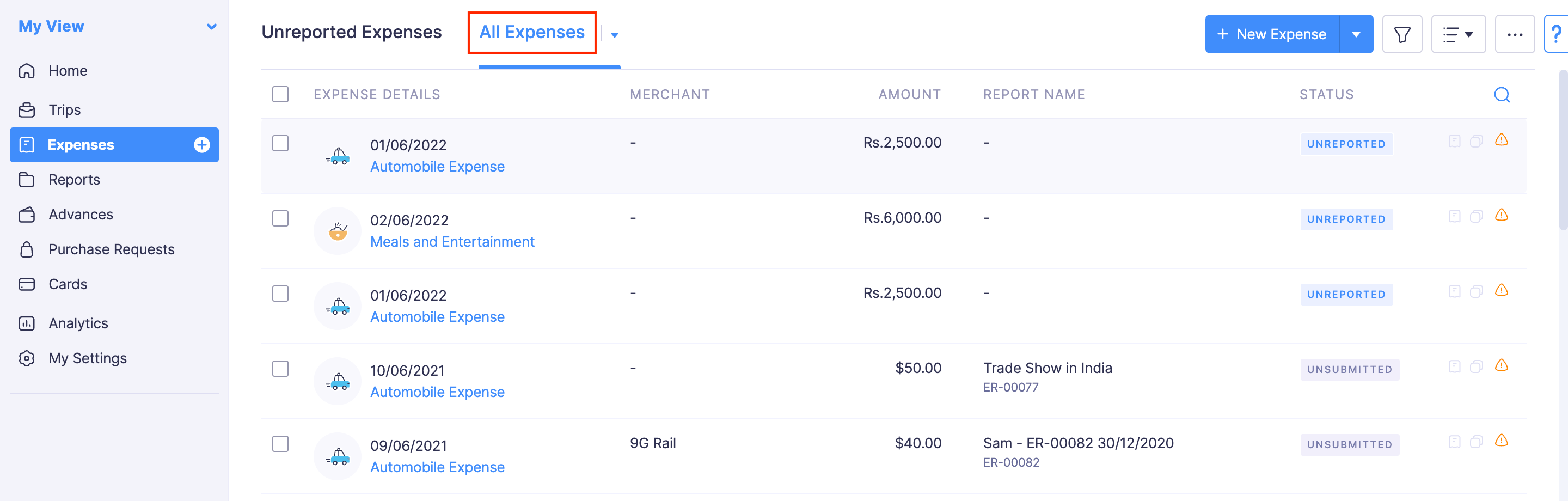The width and height of the screenshot is (1568, 501).
Task: Navigate to Purchase Requests in the sidebar
Action: pos(111,249)
